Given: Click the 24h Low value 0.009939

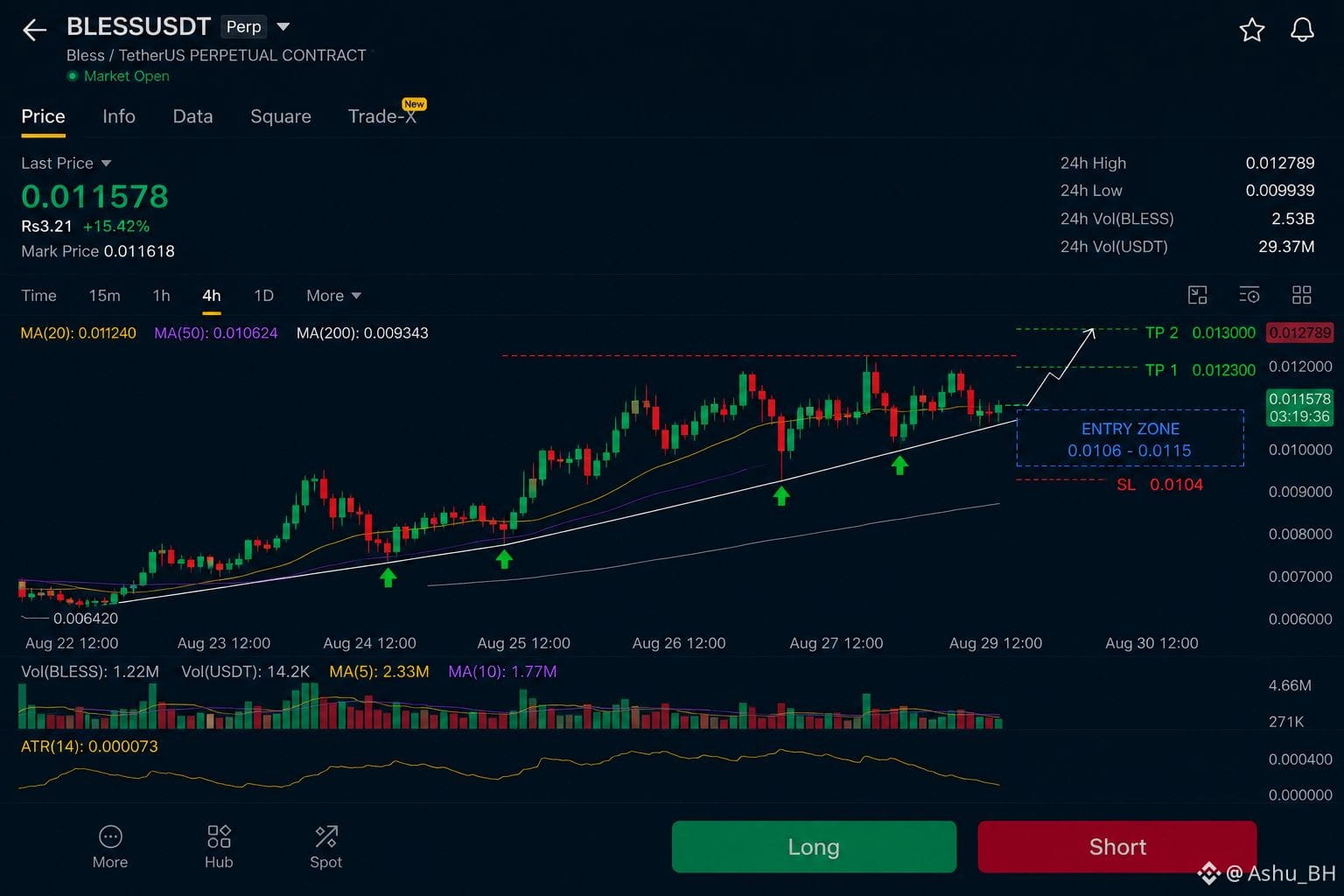Looking at the screenshot, I should (x=1280, y=191).
